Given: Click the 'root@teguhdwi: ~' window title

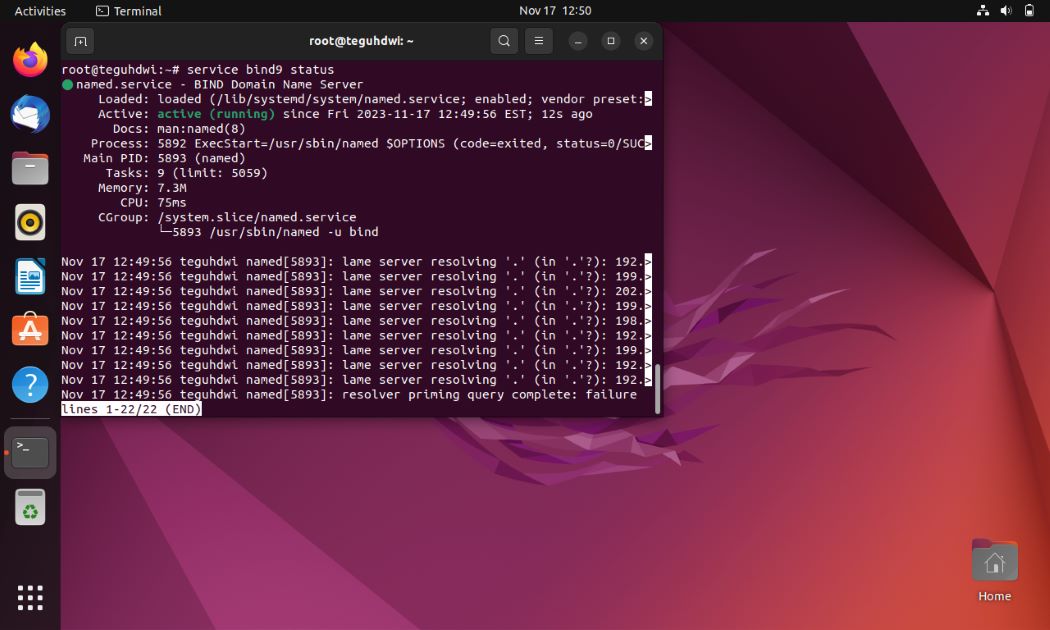Looking at the screenshot, I should pyautogui.click(x=361, y=42).
